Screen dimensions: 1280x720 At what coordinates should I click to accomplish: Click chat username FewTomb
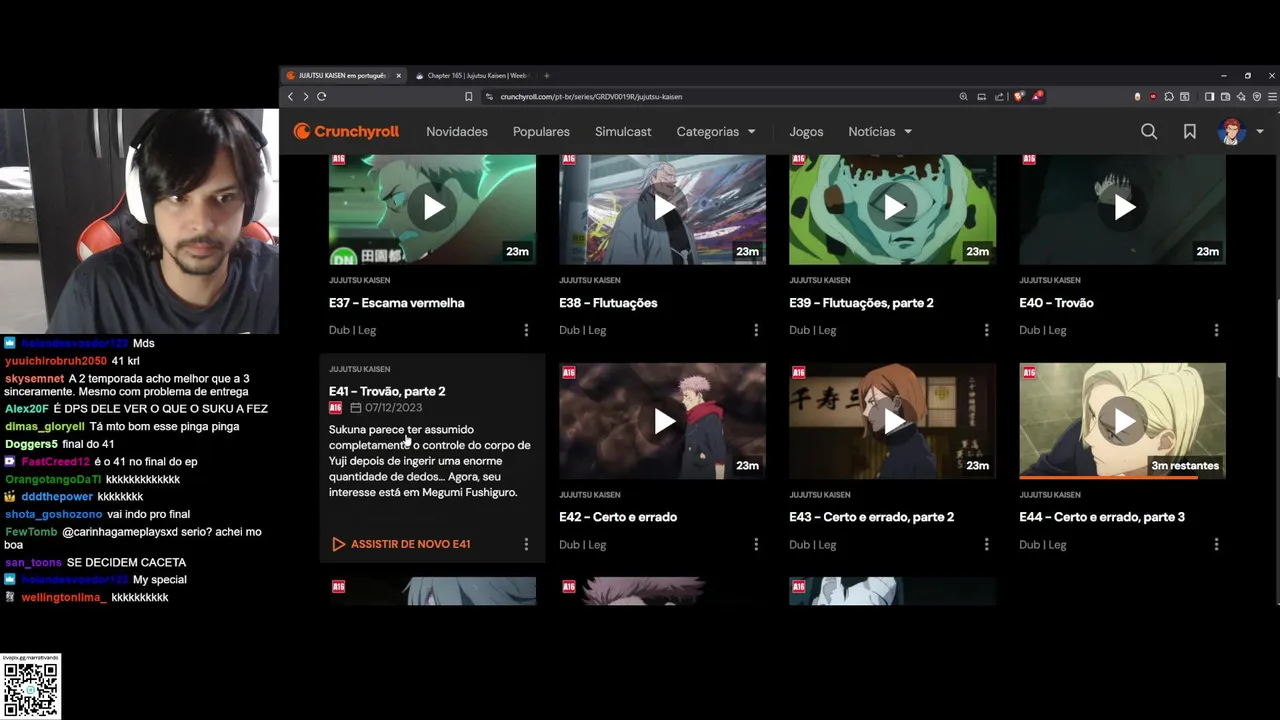click(x=31, y=532)
